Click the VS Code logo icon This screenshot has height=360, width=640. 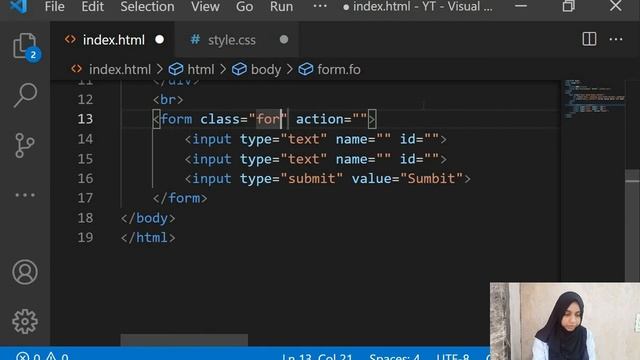click(18, 6)
